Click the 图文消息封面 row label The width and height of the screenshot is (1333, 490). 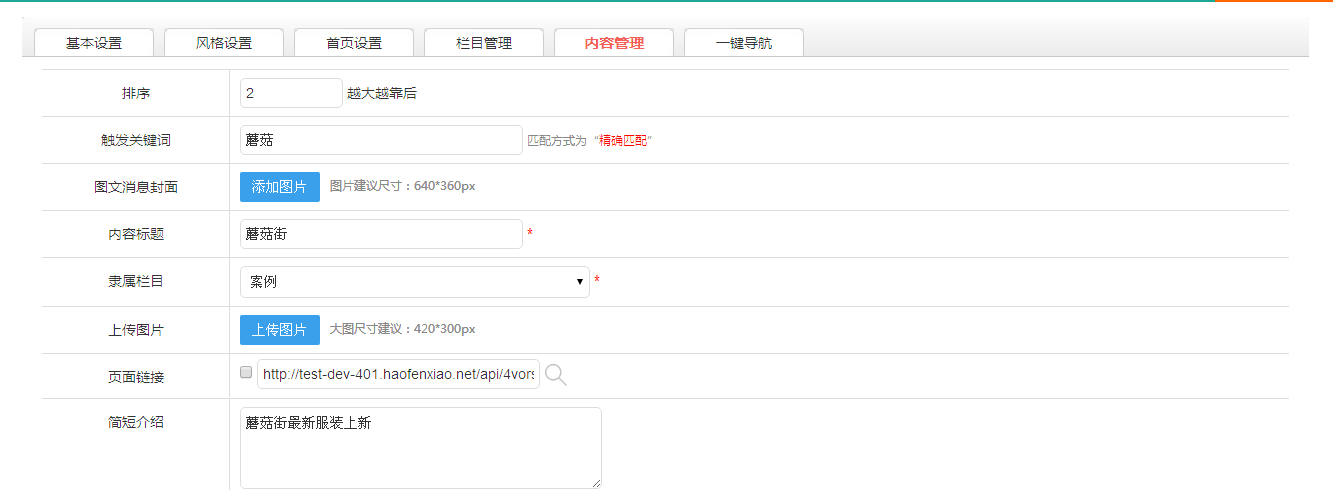point(136,187)
